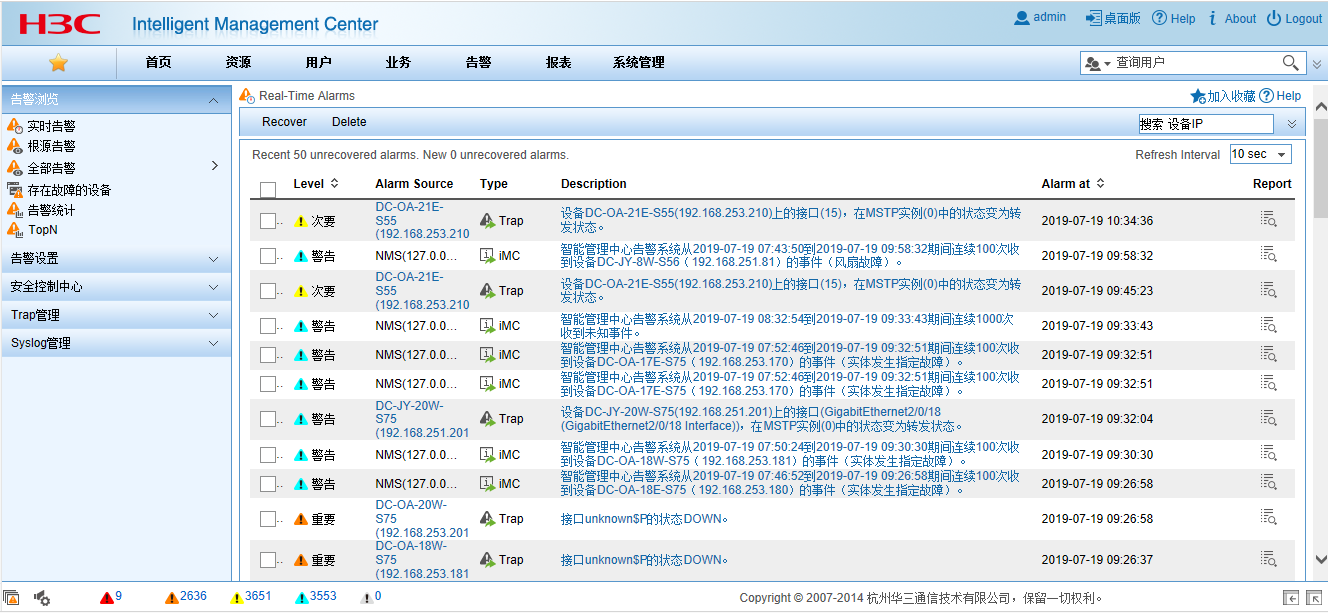This screenshot has height=613, width=1328.
Task: Open report for 09:45:23 alarm
Action: [x=1269, y=290]
